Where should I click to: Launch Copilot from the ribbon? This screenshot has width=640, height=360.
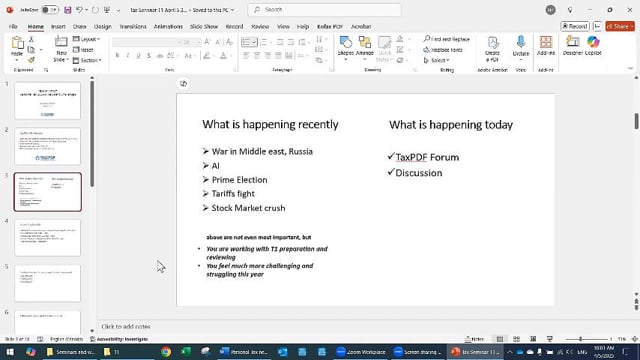pos(593,46)
